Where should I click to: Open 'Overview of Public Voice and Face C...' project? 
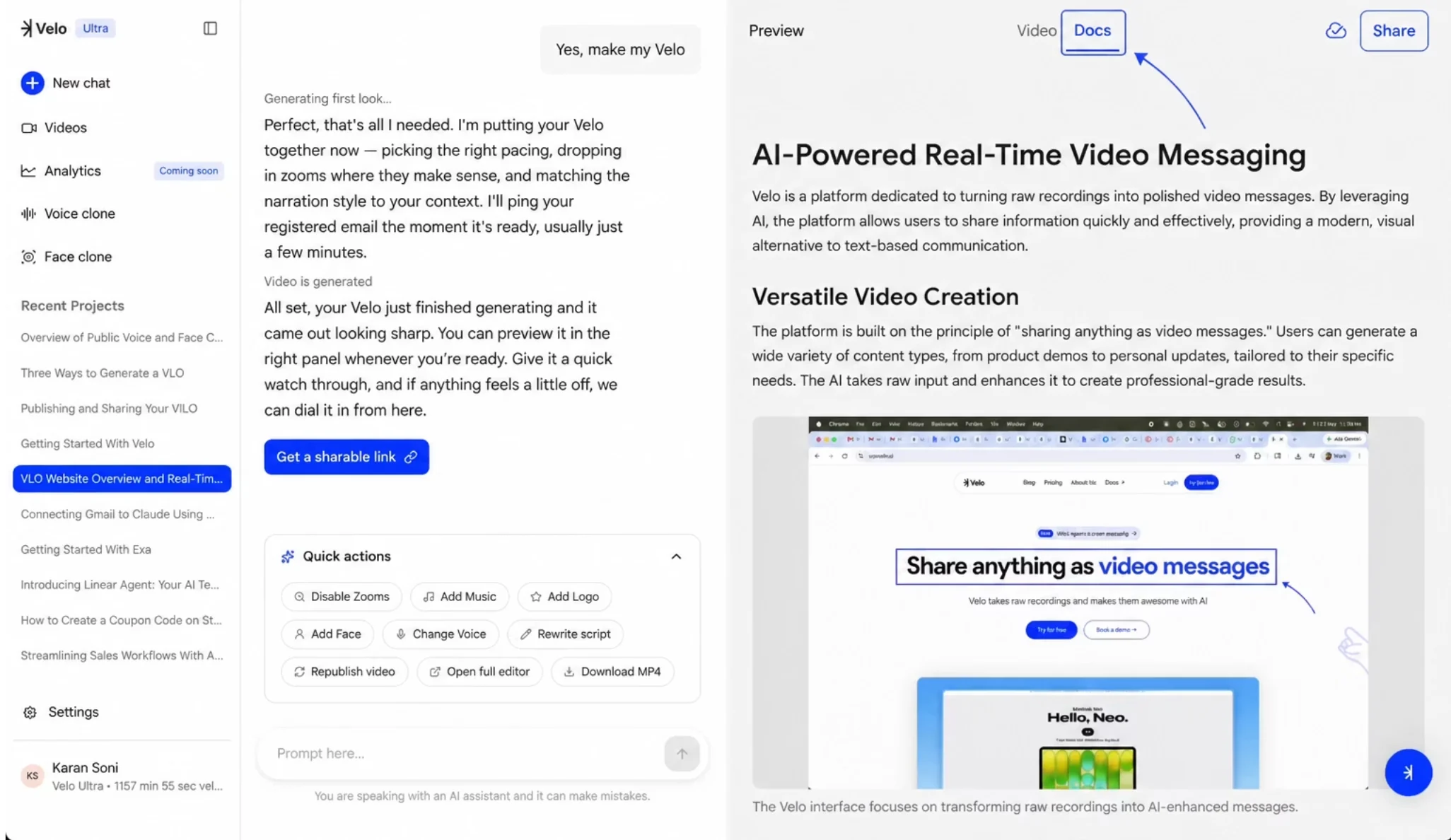click(x=122, y=338)
